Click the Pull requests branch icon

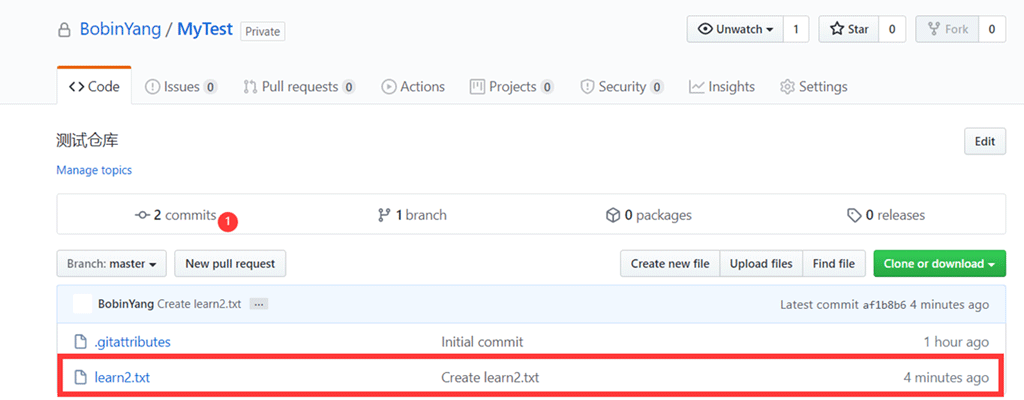tap(250, 86)
